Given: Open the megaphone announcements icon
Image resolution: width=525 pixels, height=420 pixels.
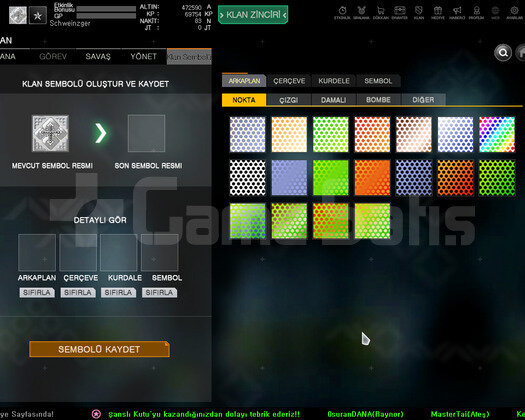Looking at the screenshot, I should coord(457,12).
